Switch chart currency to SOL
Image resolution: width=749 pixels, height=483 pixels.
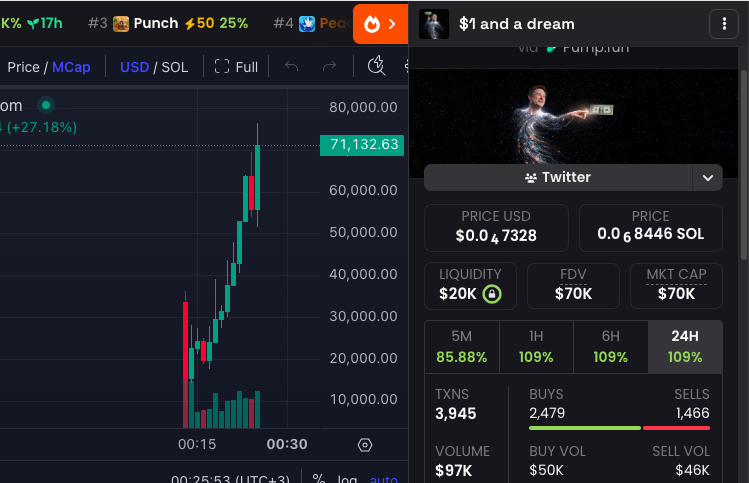174,67
